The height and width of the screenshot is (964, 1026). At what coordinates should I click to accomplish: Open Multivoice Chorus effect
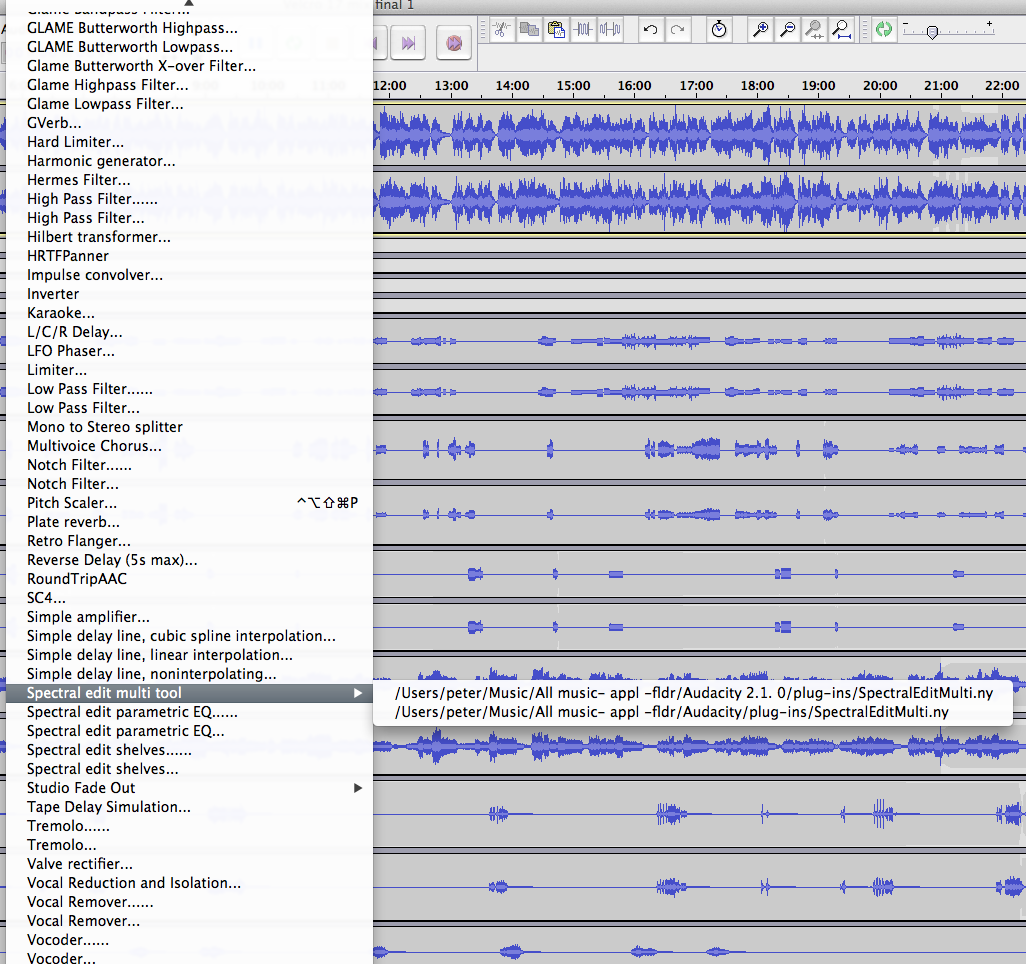[x=189, y=446]
